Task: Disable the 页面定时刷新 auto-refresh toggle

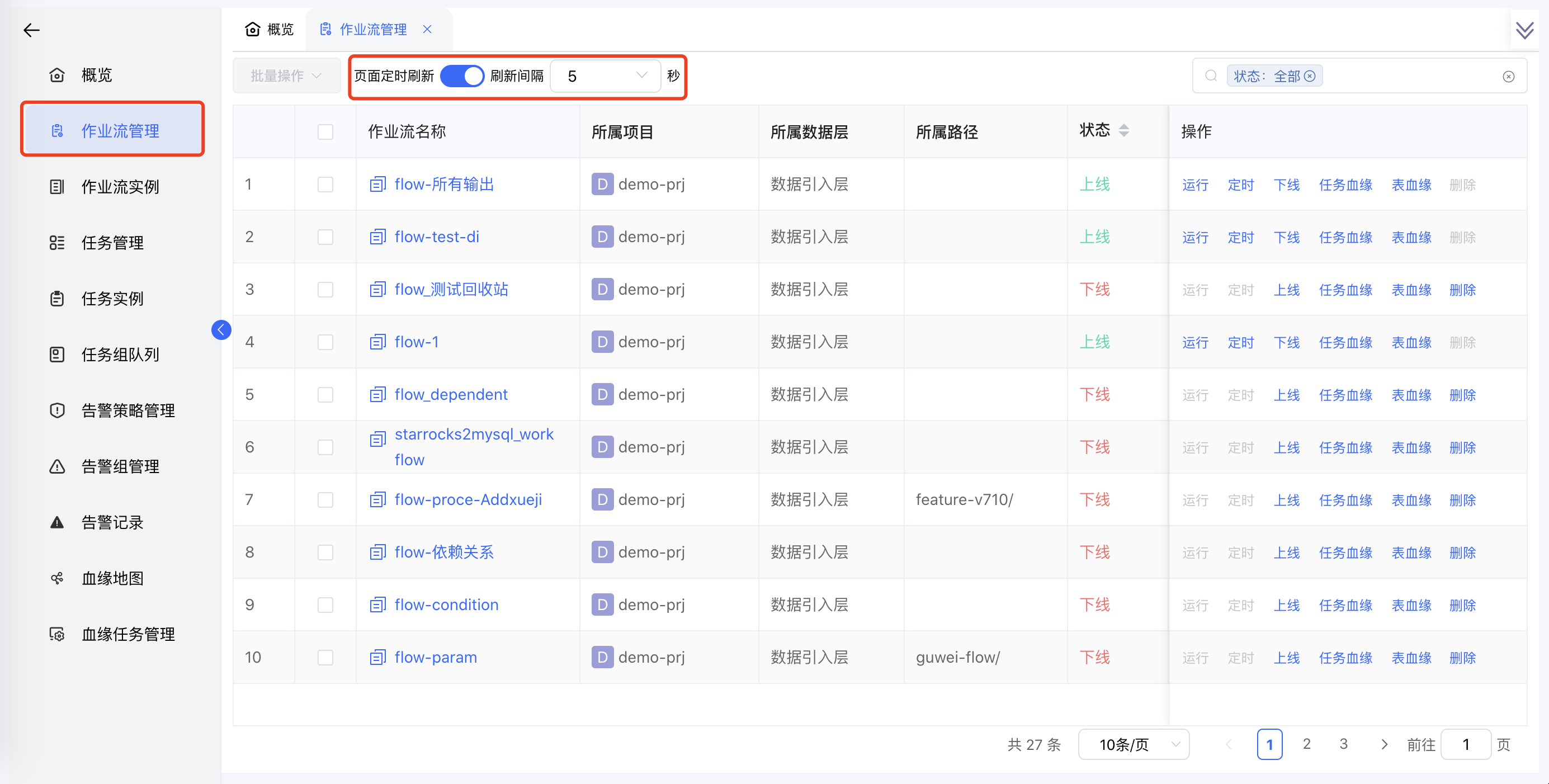Action: point(462,75)
